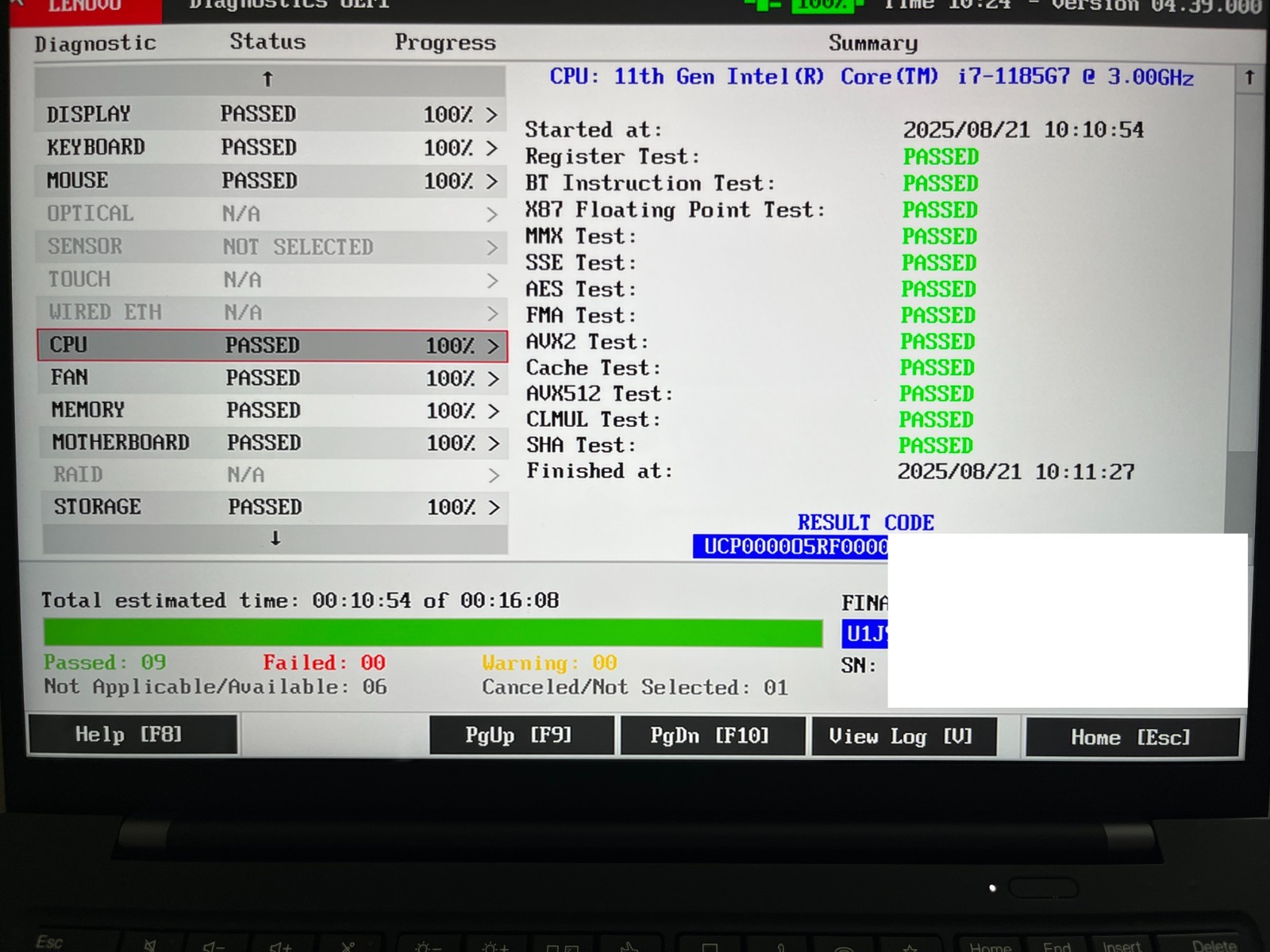Expand the RAID row chevron

494,475
